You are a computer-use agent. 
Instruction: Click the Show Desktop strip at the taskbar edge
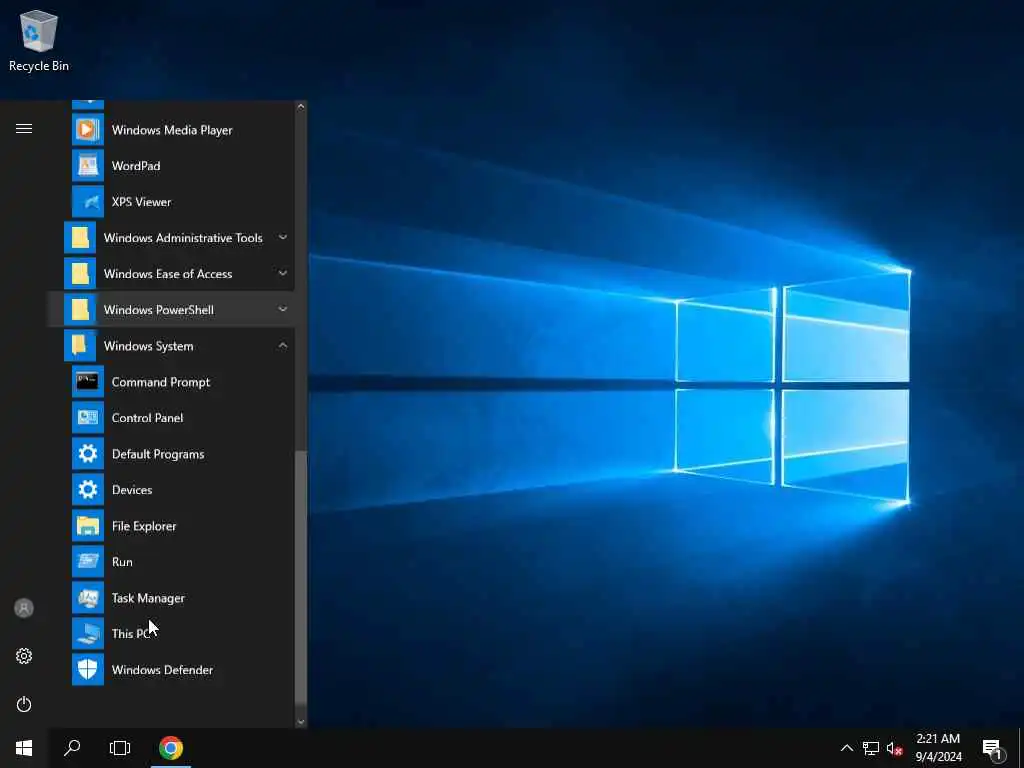pyautogui.click(x=1021, y=748)
